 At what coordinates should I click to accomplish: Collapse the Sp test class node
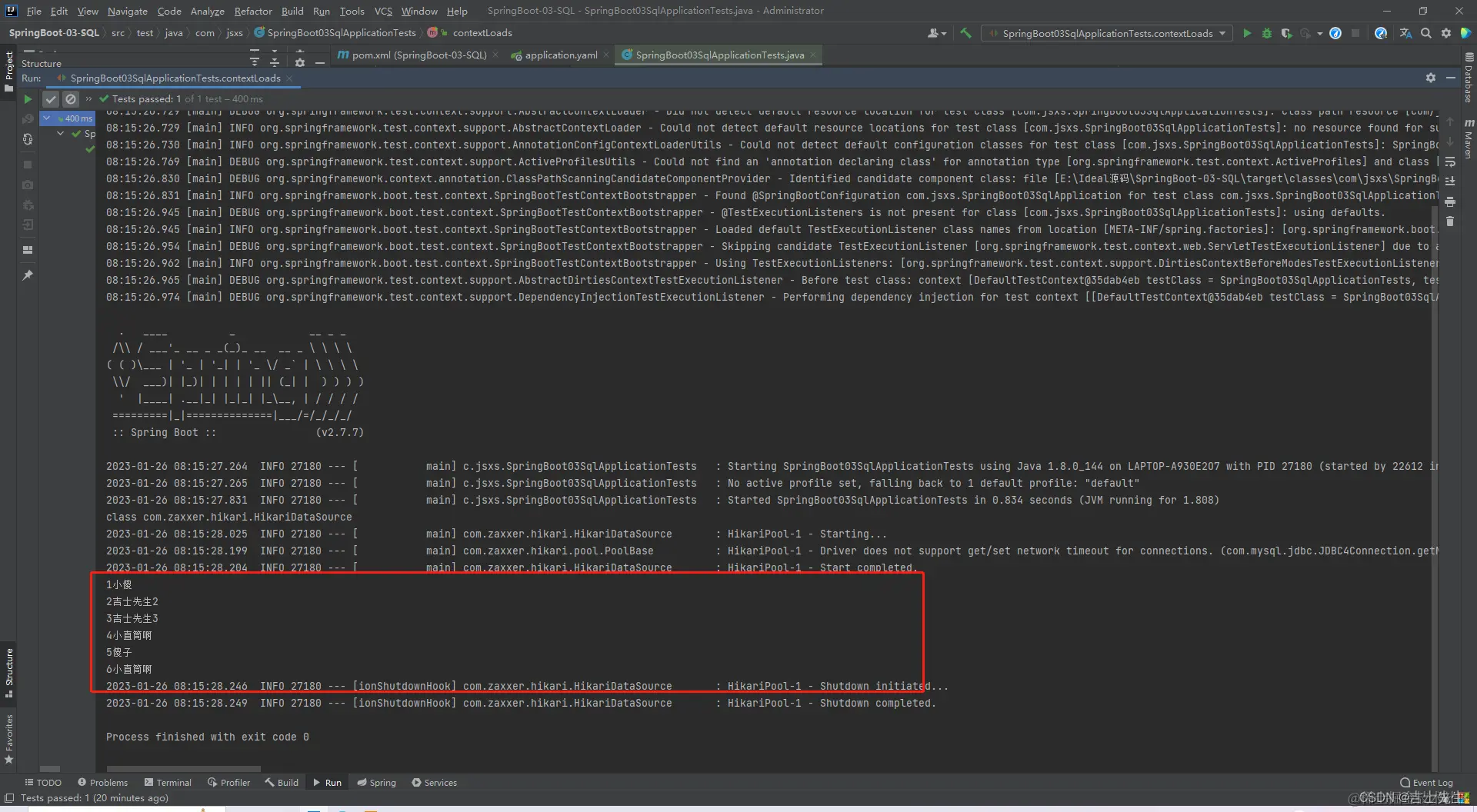61,134
